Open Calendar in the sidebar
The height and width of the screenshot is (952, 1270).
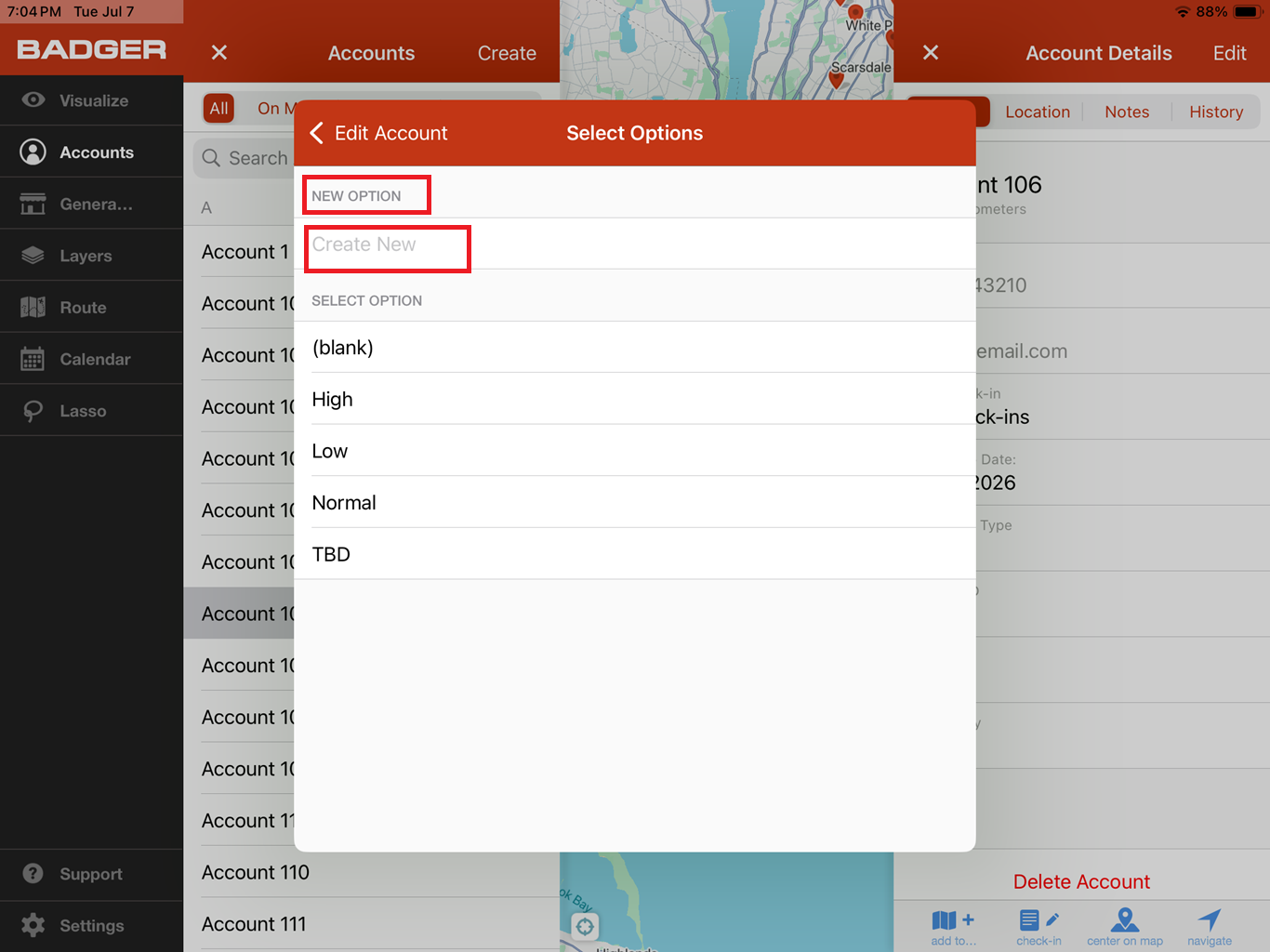91,359
